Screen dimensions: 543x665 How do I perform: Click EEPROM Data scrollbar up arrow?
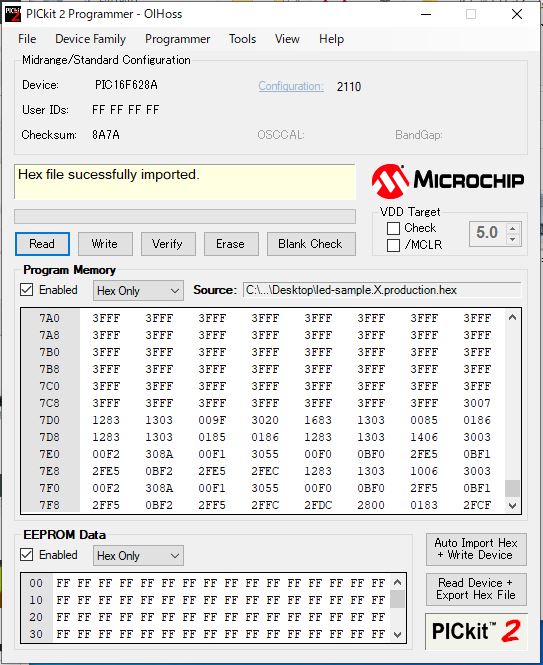click(397, 583)
